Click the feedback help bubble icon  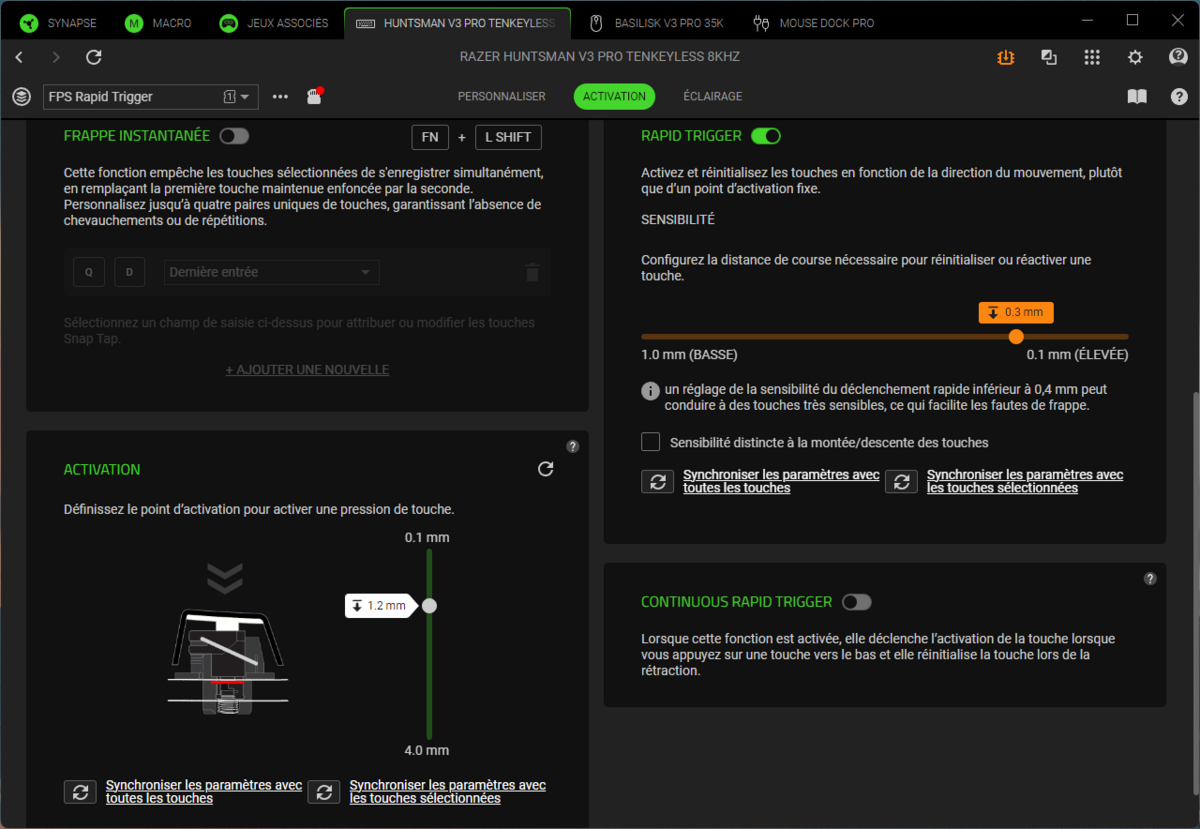click(x=1179, y=57)
